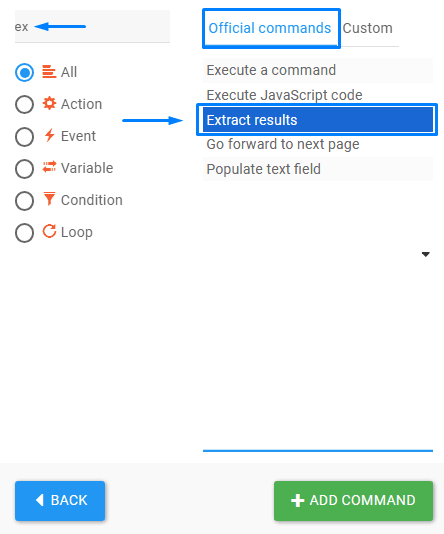Click the Back button
This screenshot has height=534, width=444.
pyautogui.click(x=60, y=501)
